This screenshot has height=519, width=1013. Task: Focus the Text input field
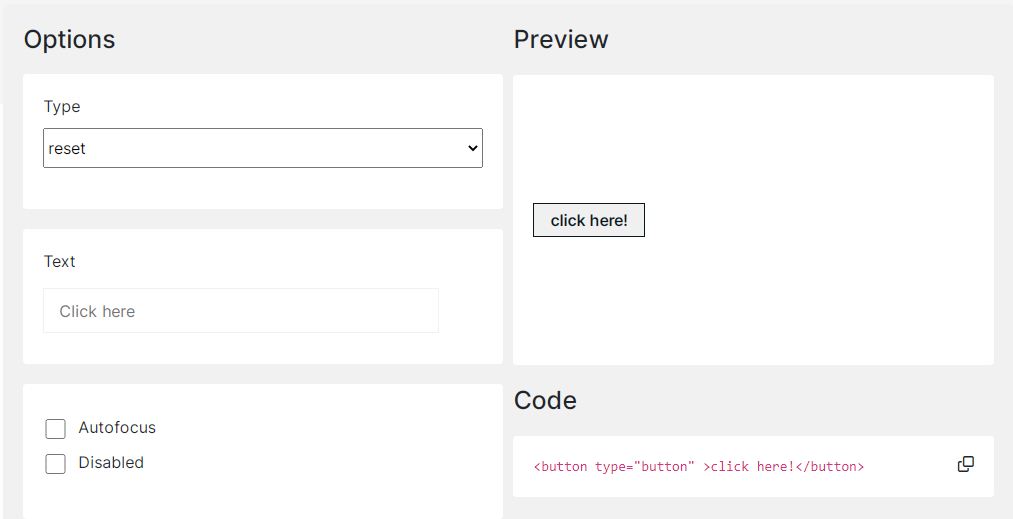pyautogui.click(x=241, y=311)
